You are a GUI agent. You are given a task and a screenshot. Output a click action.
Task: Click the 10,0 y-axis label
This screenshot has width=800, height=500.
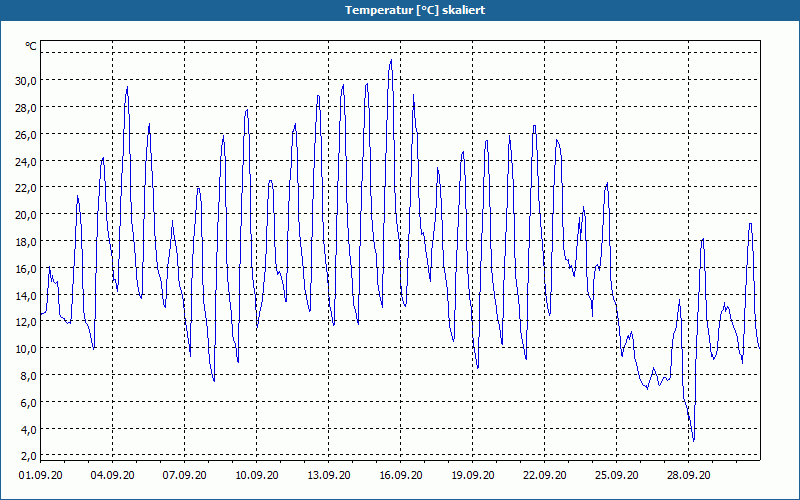pos(26,348)
